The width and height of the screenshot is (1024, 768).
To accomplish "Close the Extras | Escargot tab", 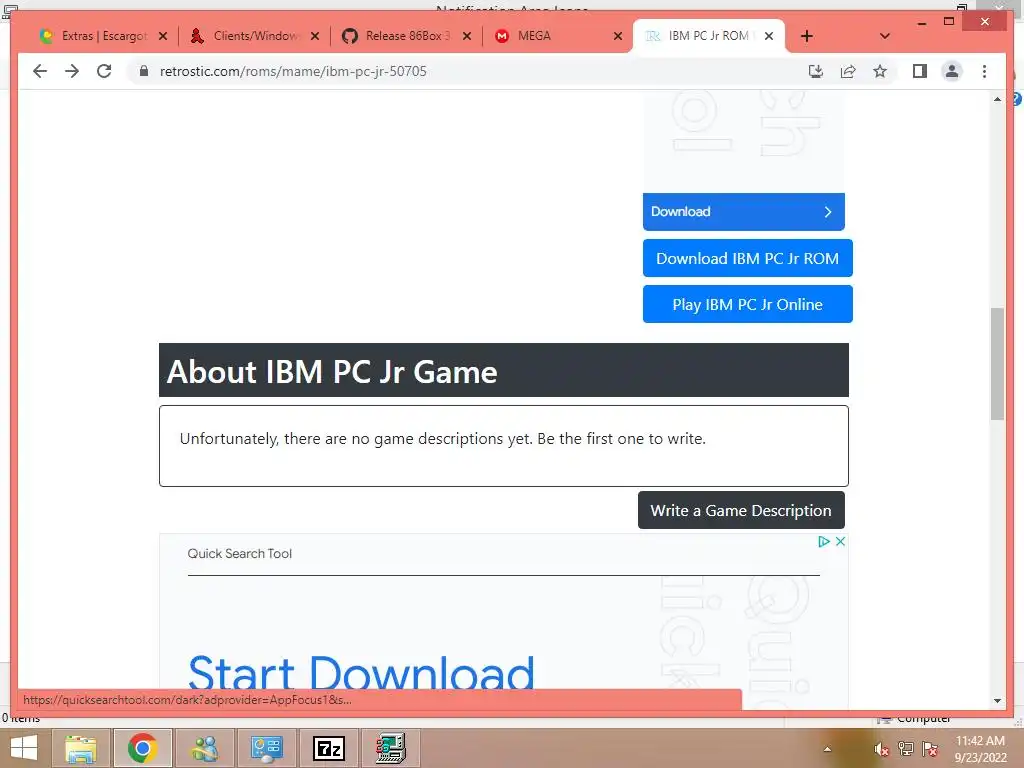I will 163,36.
